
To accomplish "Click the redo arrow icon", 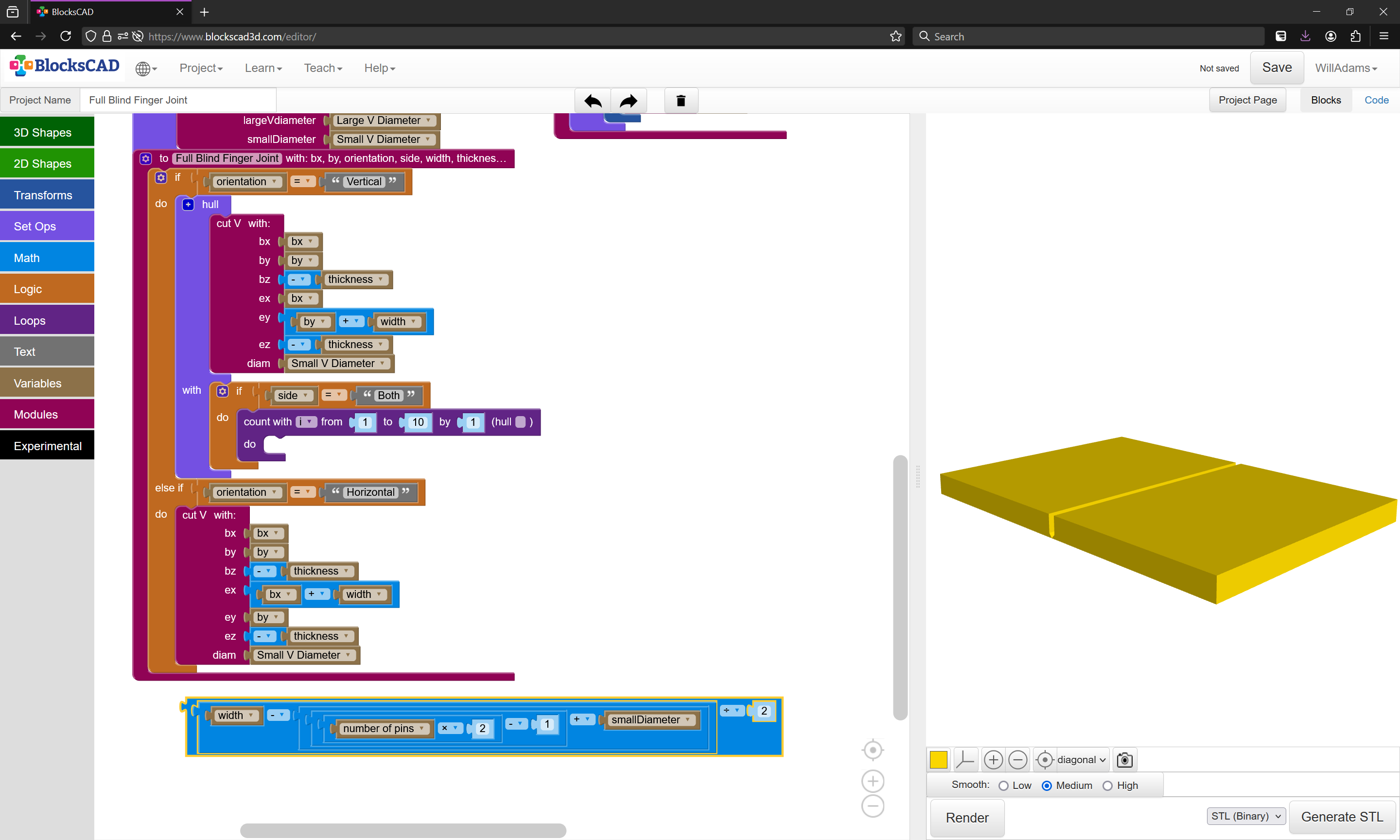I will (628, 101).
